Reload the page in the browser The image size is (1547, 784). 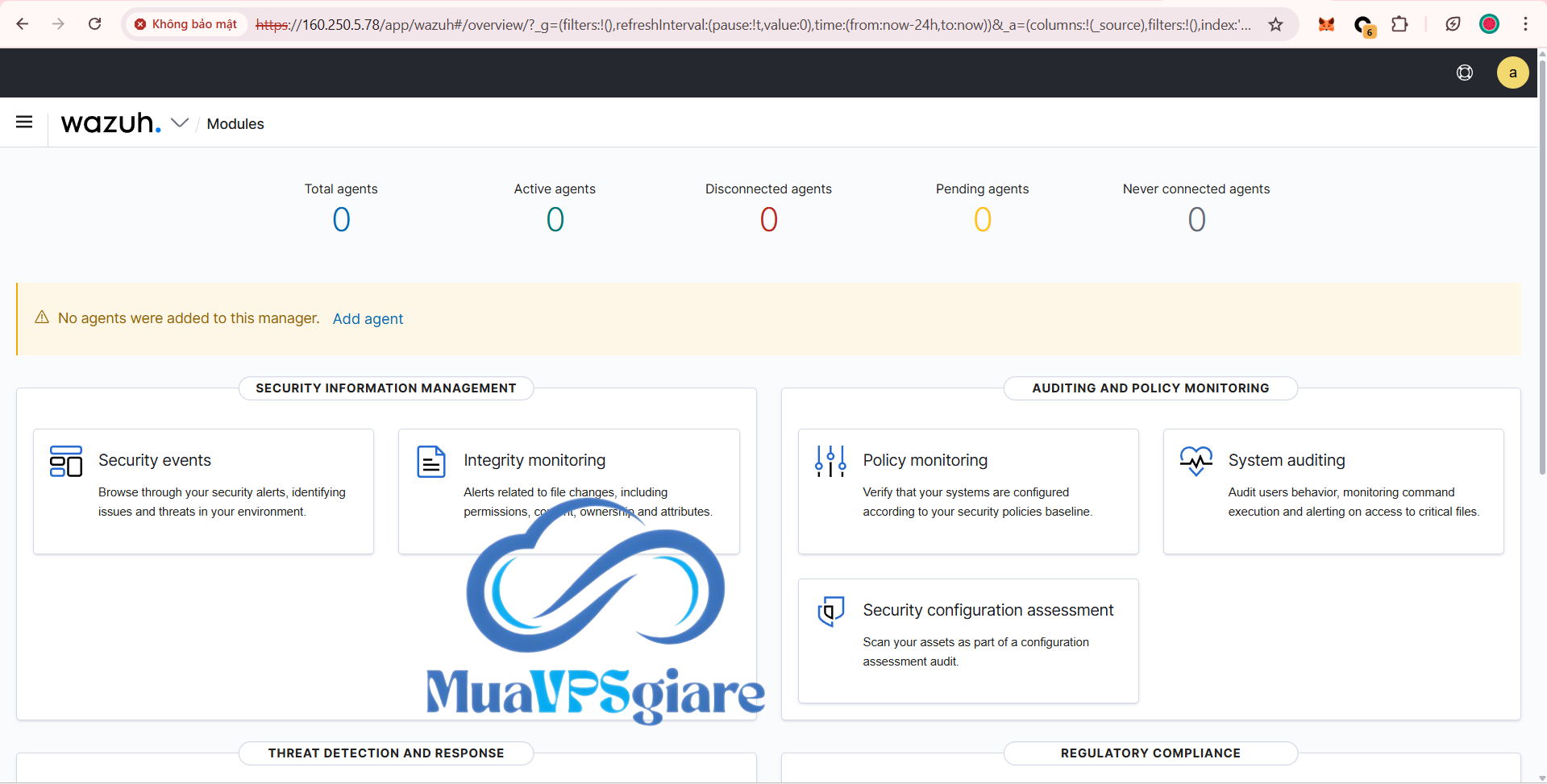(95, 24)
